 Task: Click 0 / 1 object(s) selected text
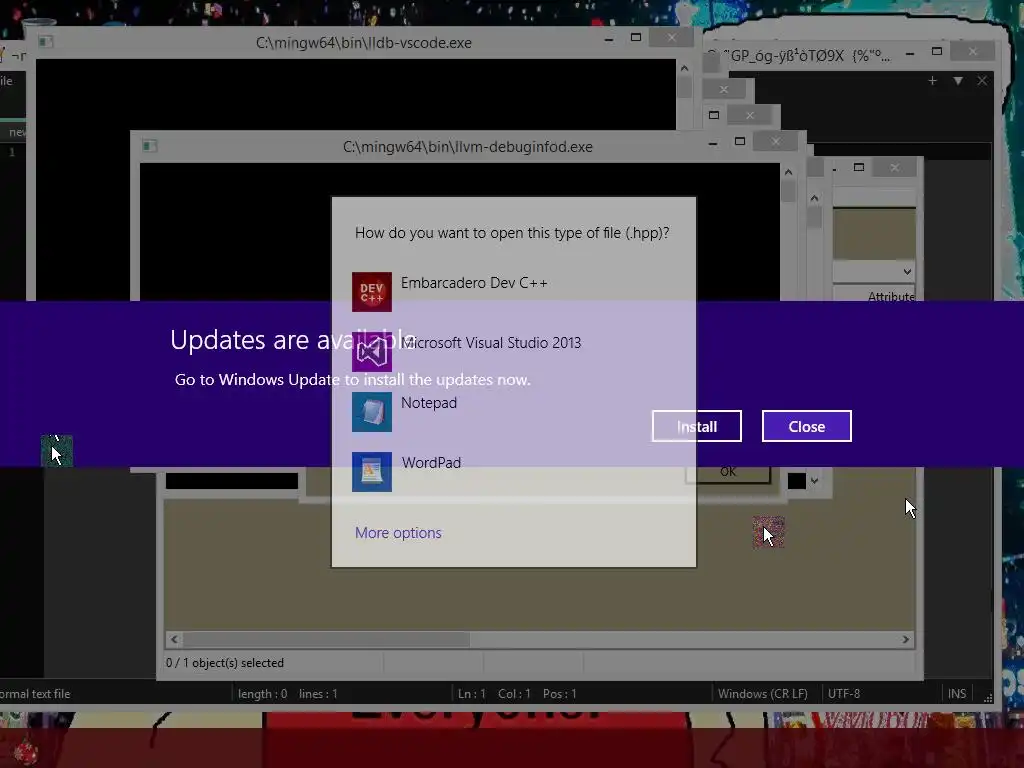pos(225,663)
